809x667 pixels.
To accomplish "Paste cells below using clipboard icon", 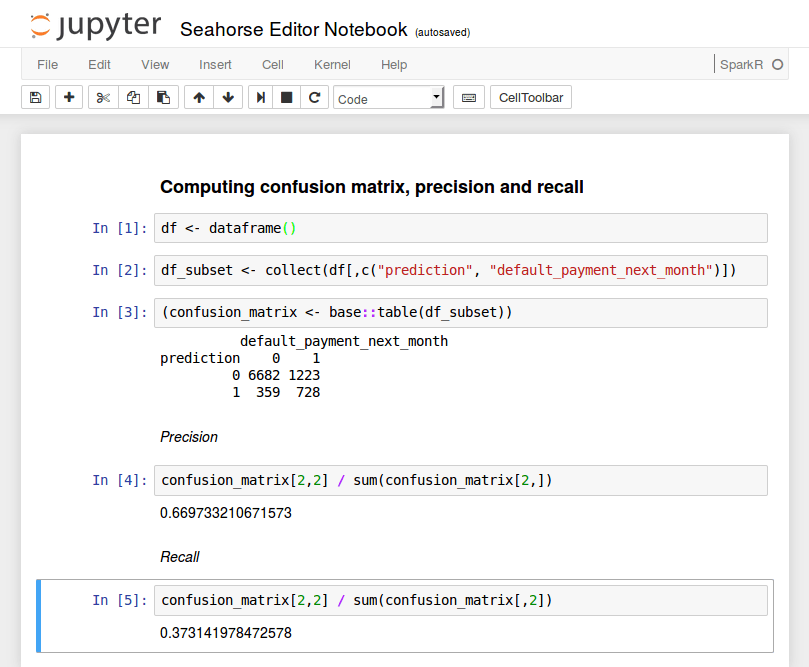I will (163, 98).
